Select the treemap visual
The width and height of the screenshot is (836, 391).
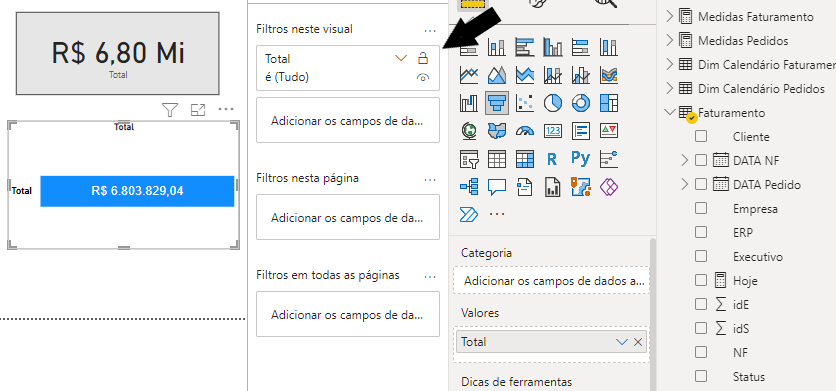click(x=608, y=102)
